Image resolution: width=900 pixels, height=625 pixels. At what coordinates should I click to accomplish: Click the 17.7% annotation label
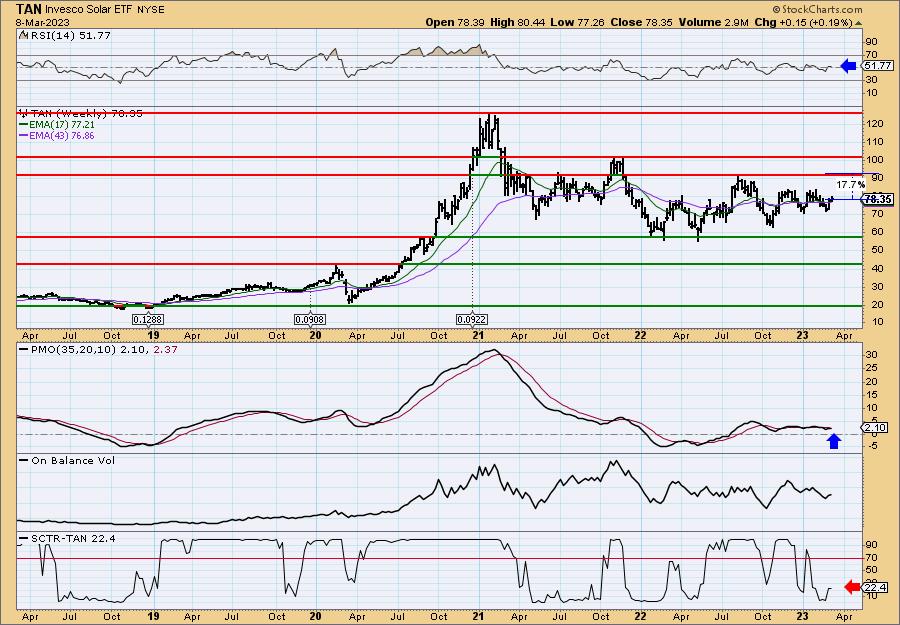[850, 185]
